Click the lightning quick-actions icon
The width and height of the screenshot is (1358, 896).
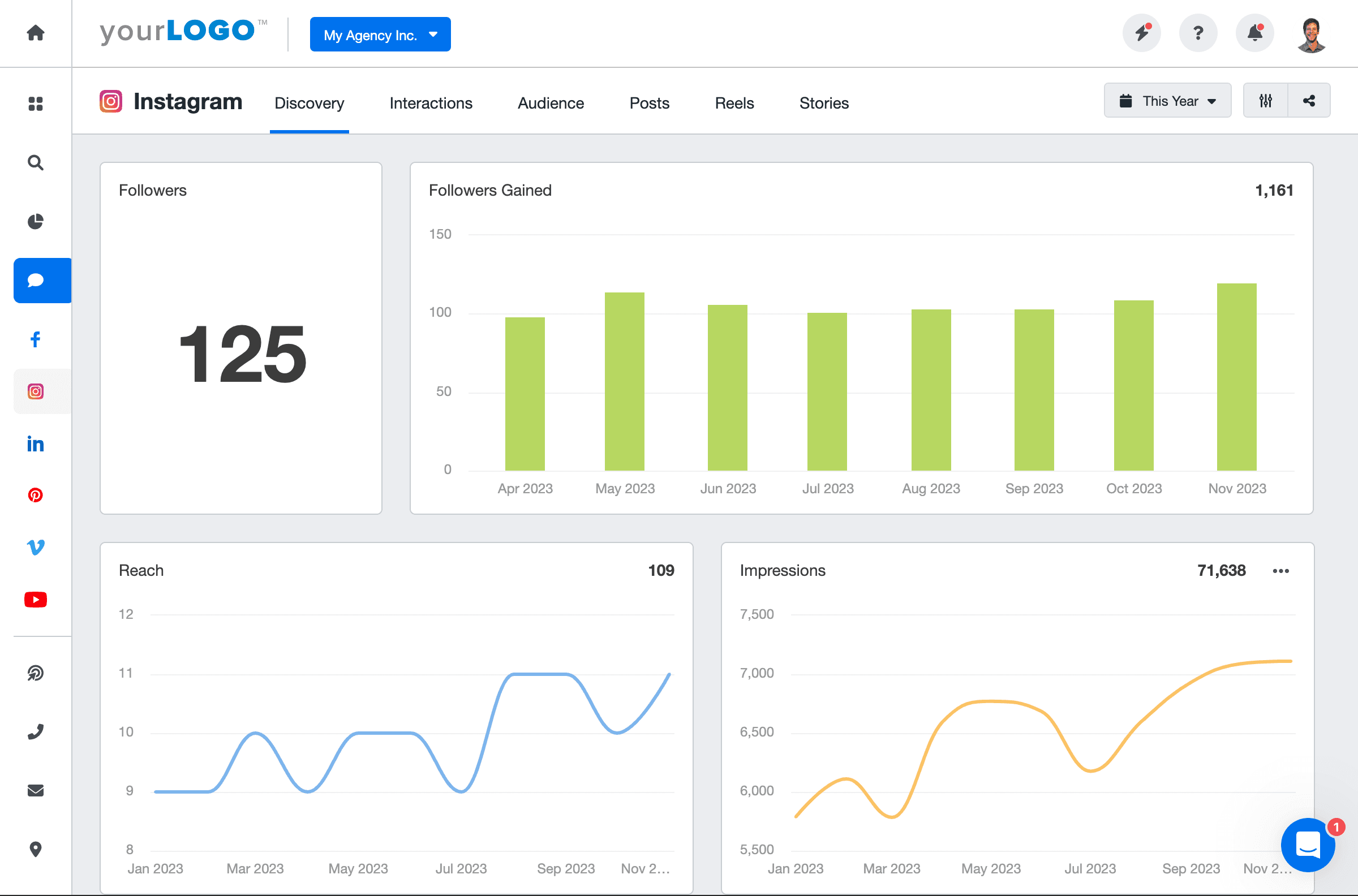point(1141,33)
